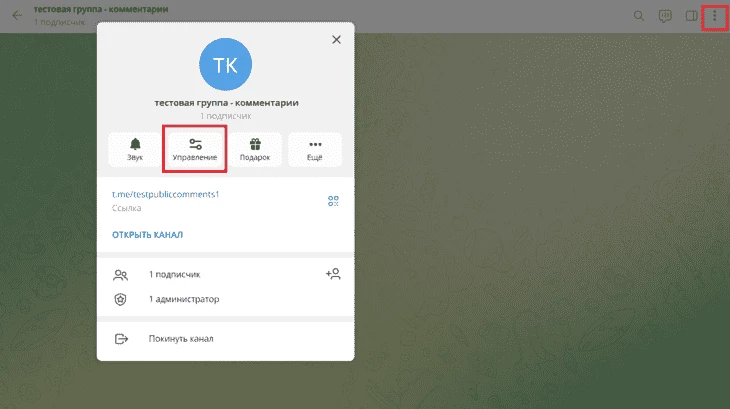730x409 pixels.
Task: Open the three-dot menu in top bar
Action: 714,16
